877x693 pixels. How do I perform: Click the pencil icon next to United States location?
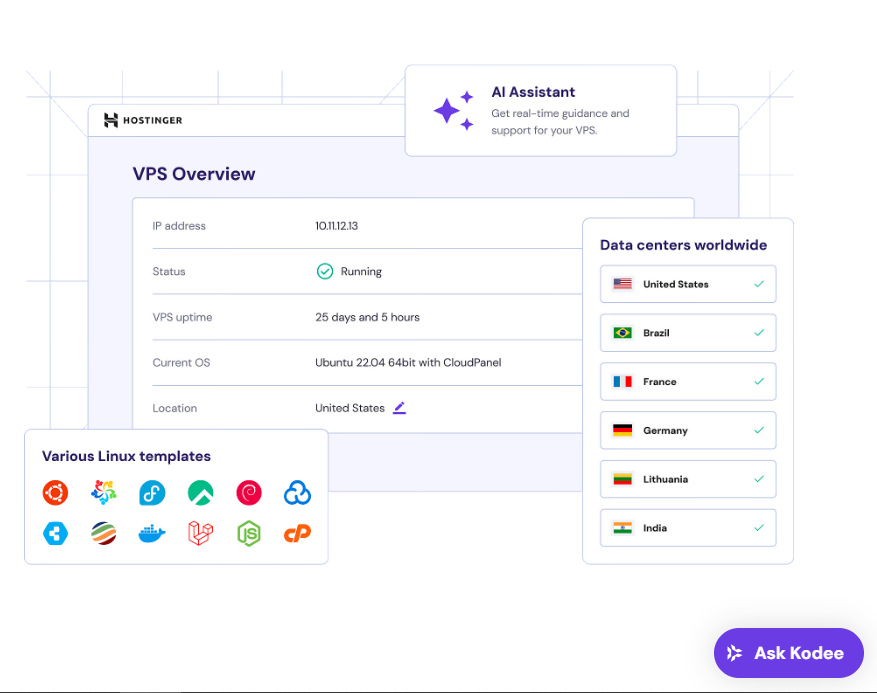[399, 408]
